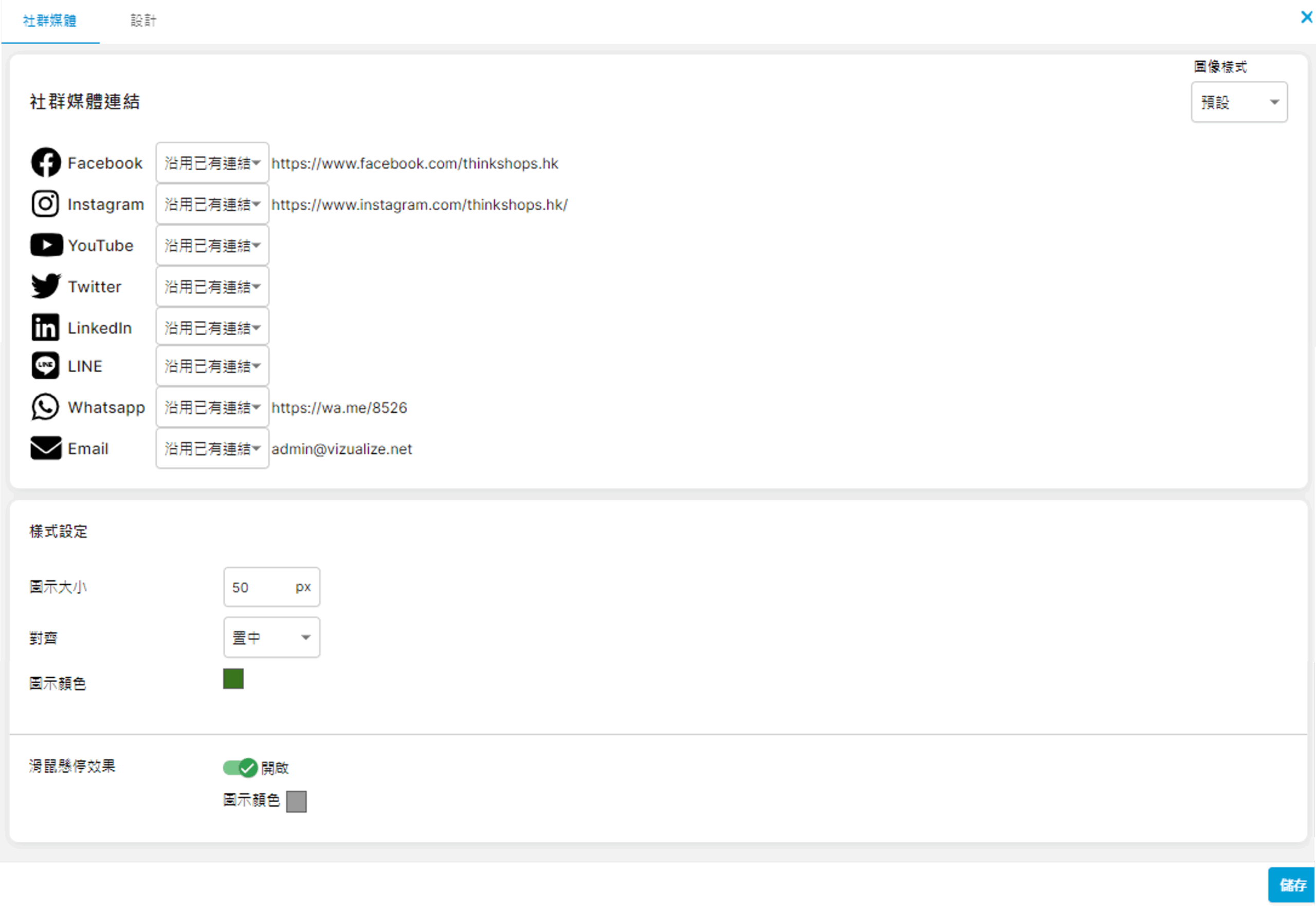Click the YouTube play icon
This screenshot has height=906, width=1316.
coord(46,245)
